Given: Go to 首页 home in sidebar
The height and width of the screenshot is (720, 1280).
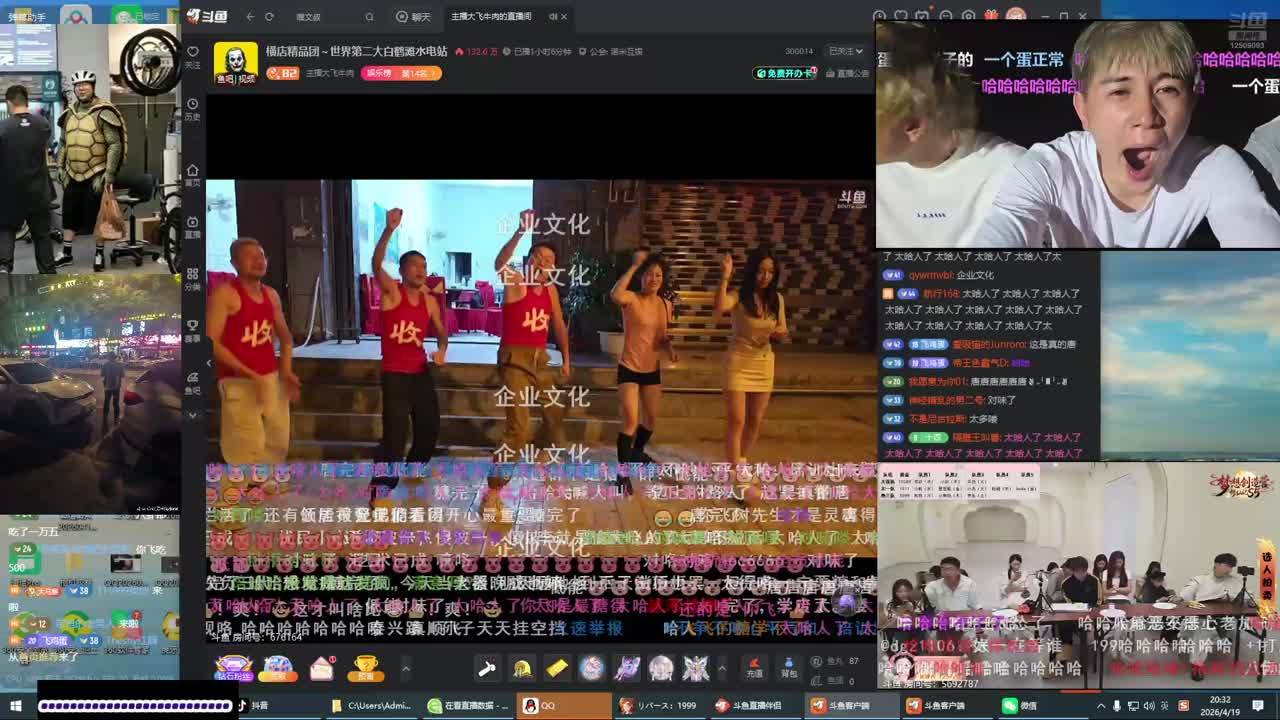Looking at the screenshot, I should (193, 175).
